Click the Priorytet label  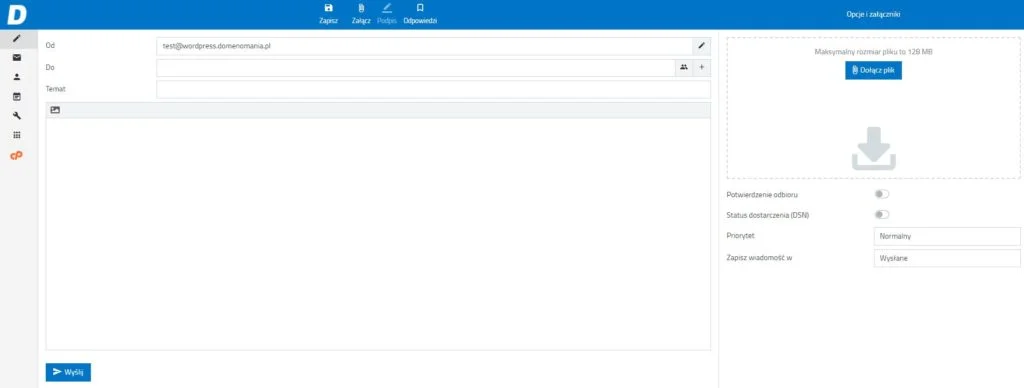click(x=741, y=235)
